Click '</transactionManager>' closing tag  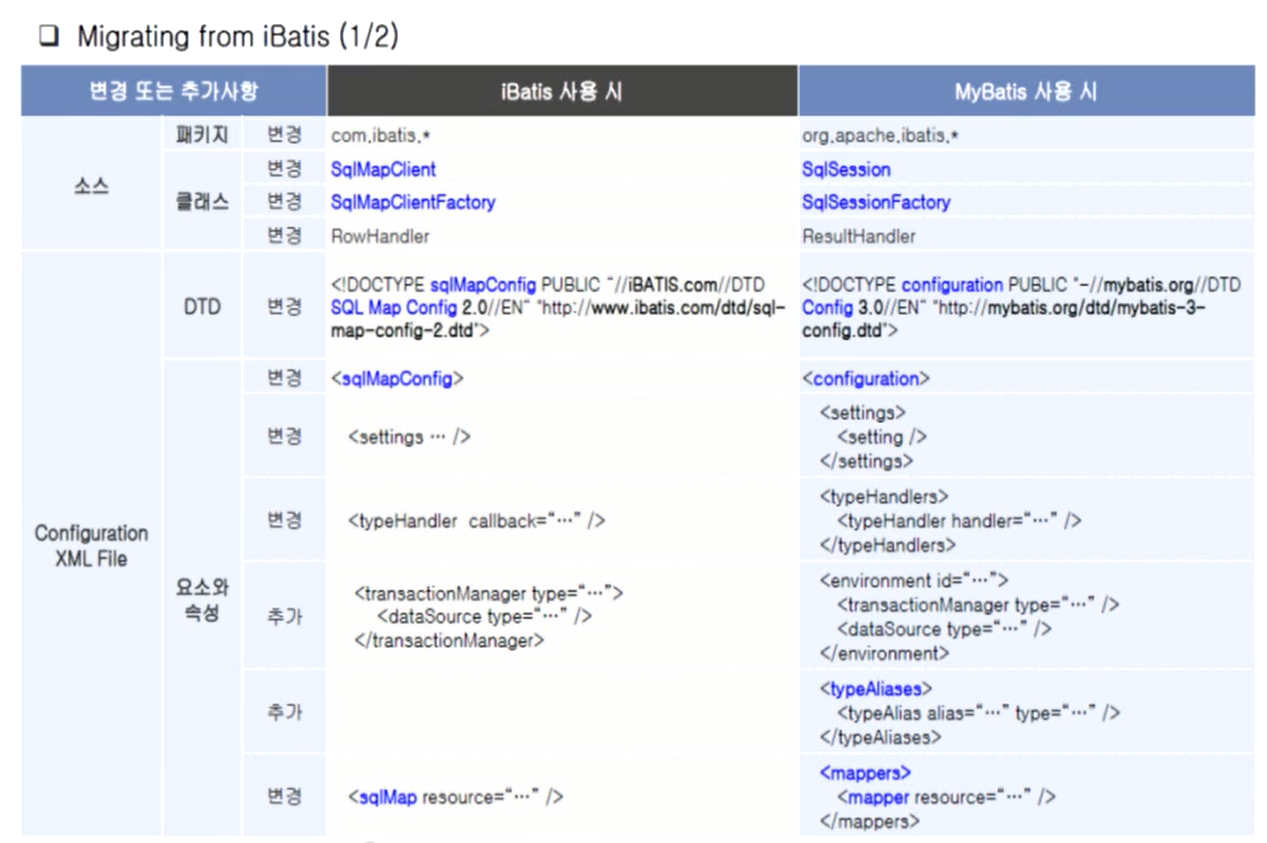[x=449, y=641]
